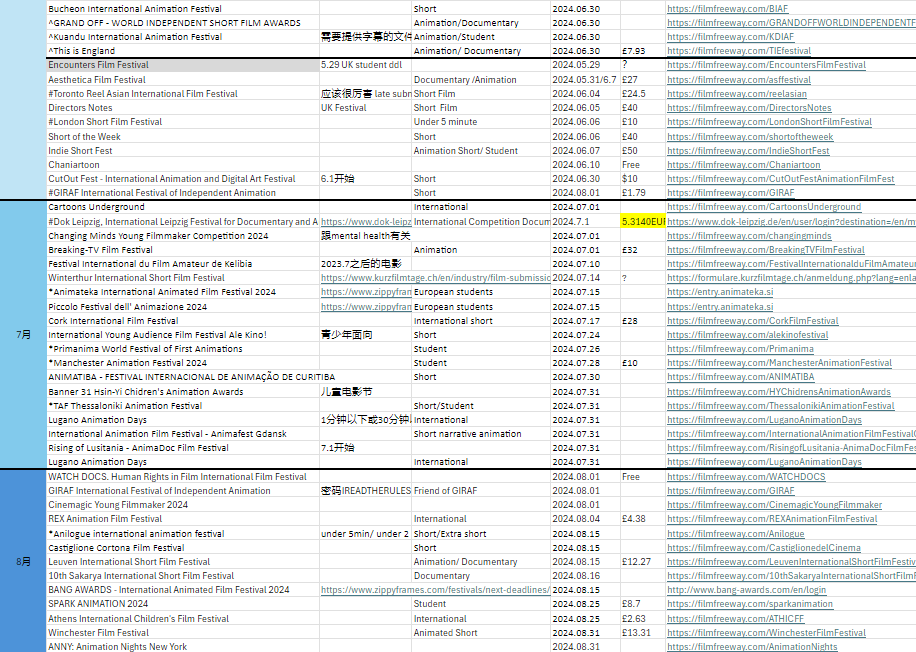Click the zippyframes.com next-deadlines link
This screenshot has width=916, height=652.
click(435, 590)
